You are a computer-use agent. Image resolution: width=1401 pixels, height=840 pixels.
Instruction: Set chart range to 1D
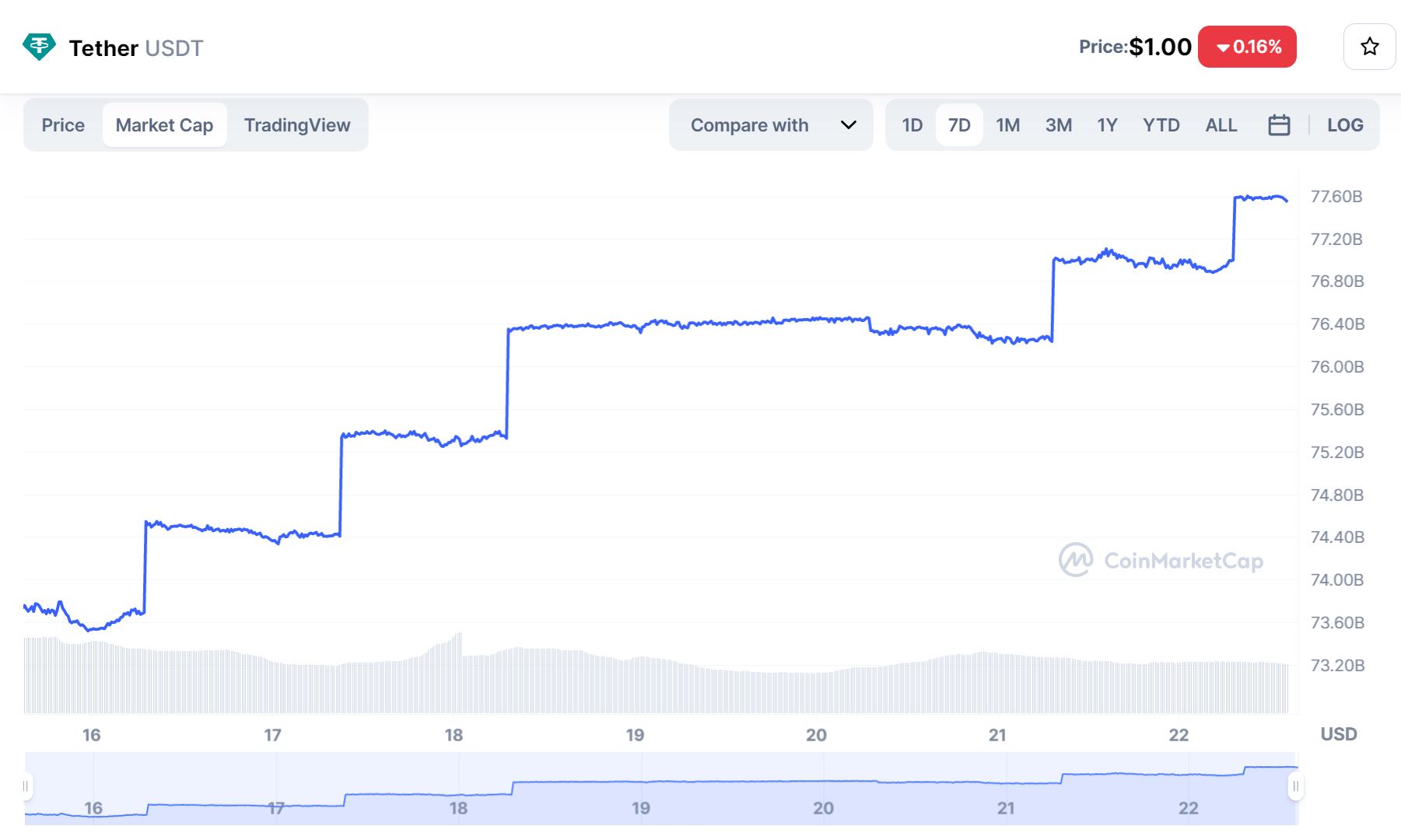[912, 125]
